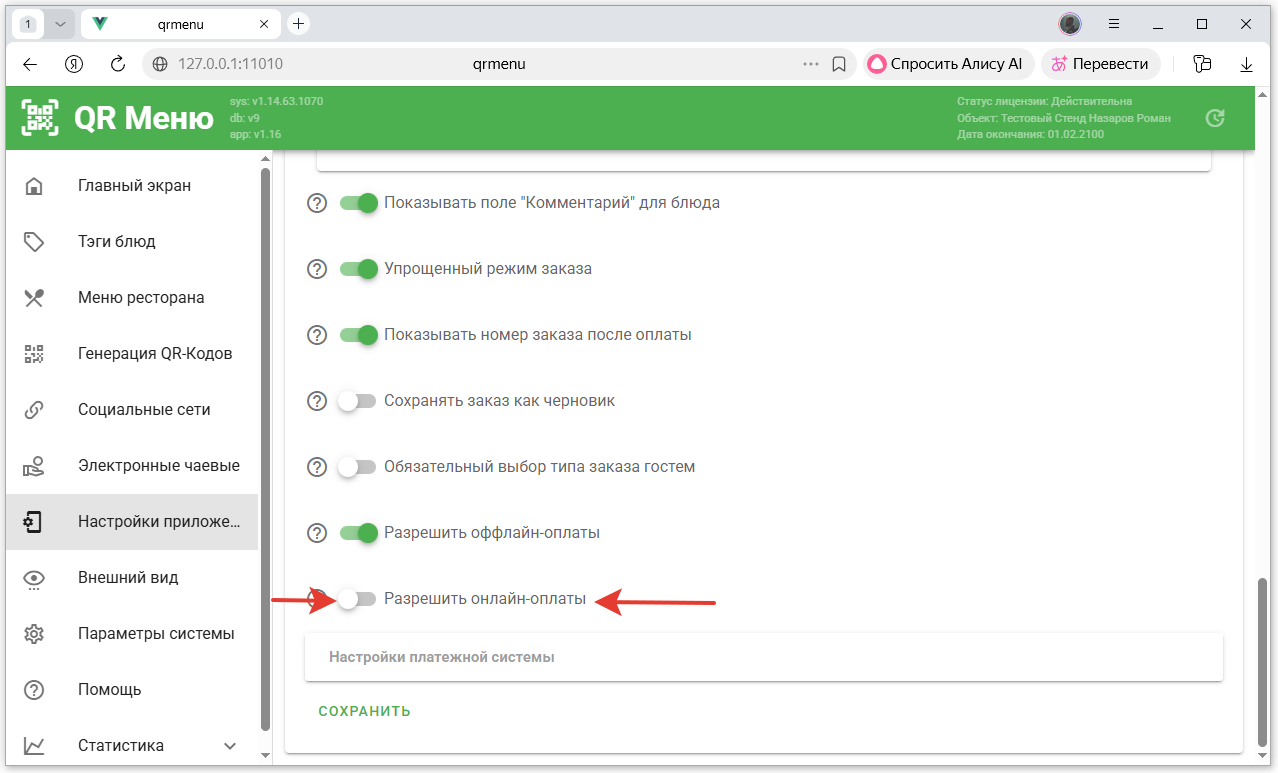Go to Главный экран in sidebar

[x=134, y=186]
